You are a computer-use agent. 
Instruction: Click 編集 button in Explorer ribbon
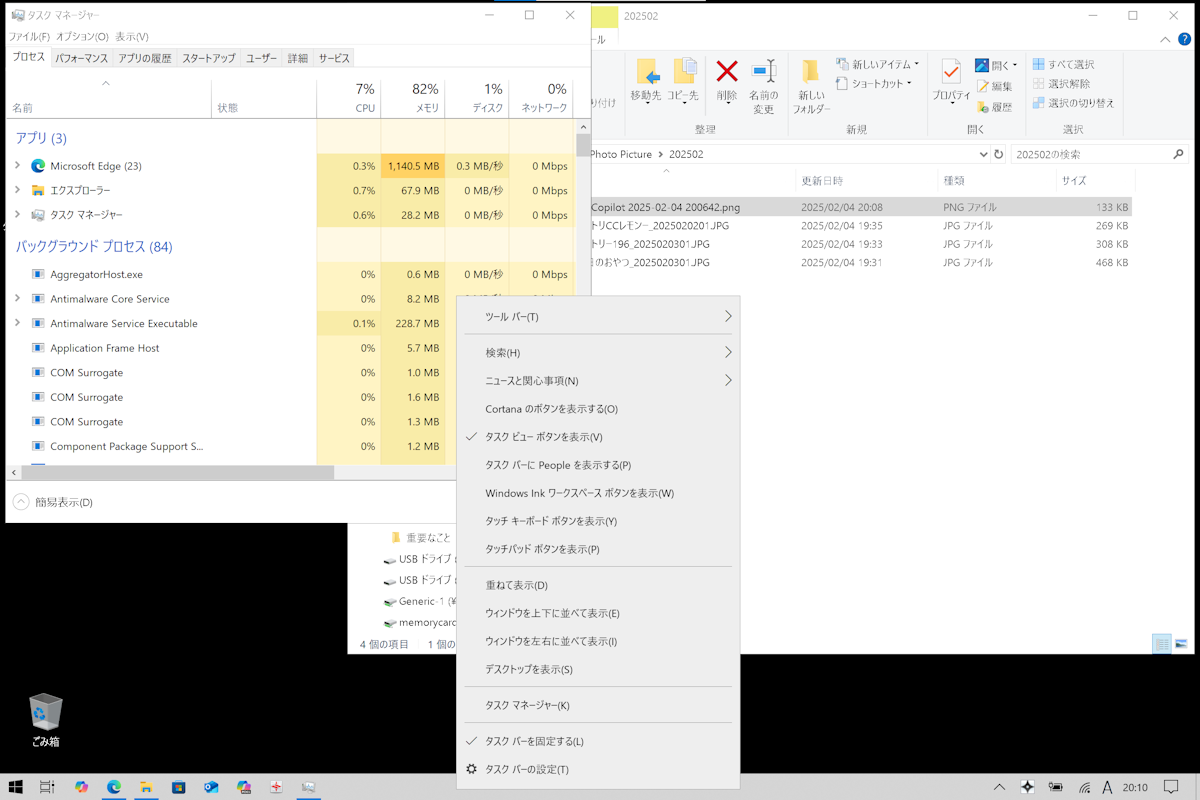994,87
